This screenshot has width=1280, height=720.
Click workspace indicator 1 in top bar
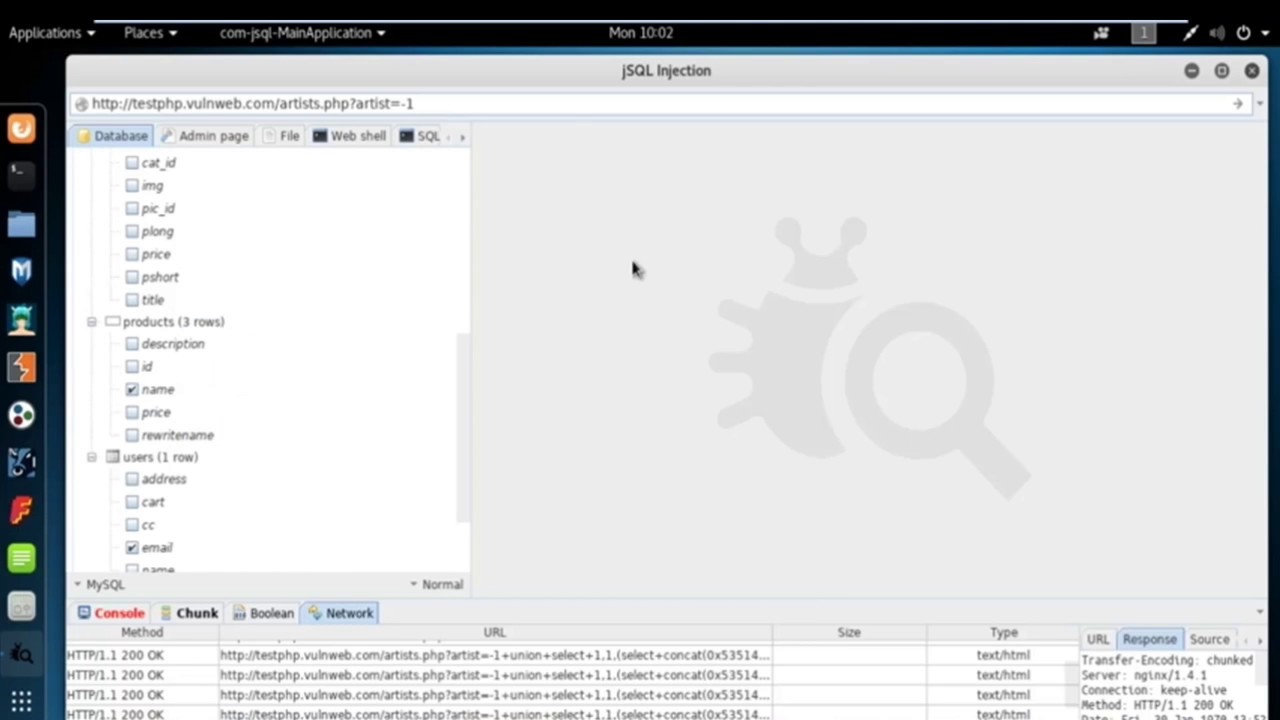[x=1144, y=33]
